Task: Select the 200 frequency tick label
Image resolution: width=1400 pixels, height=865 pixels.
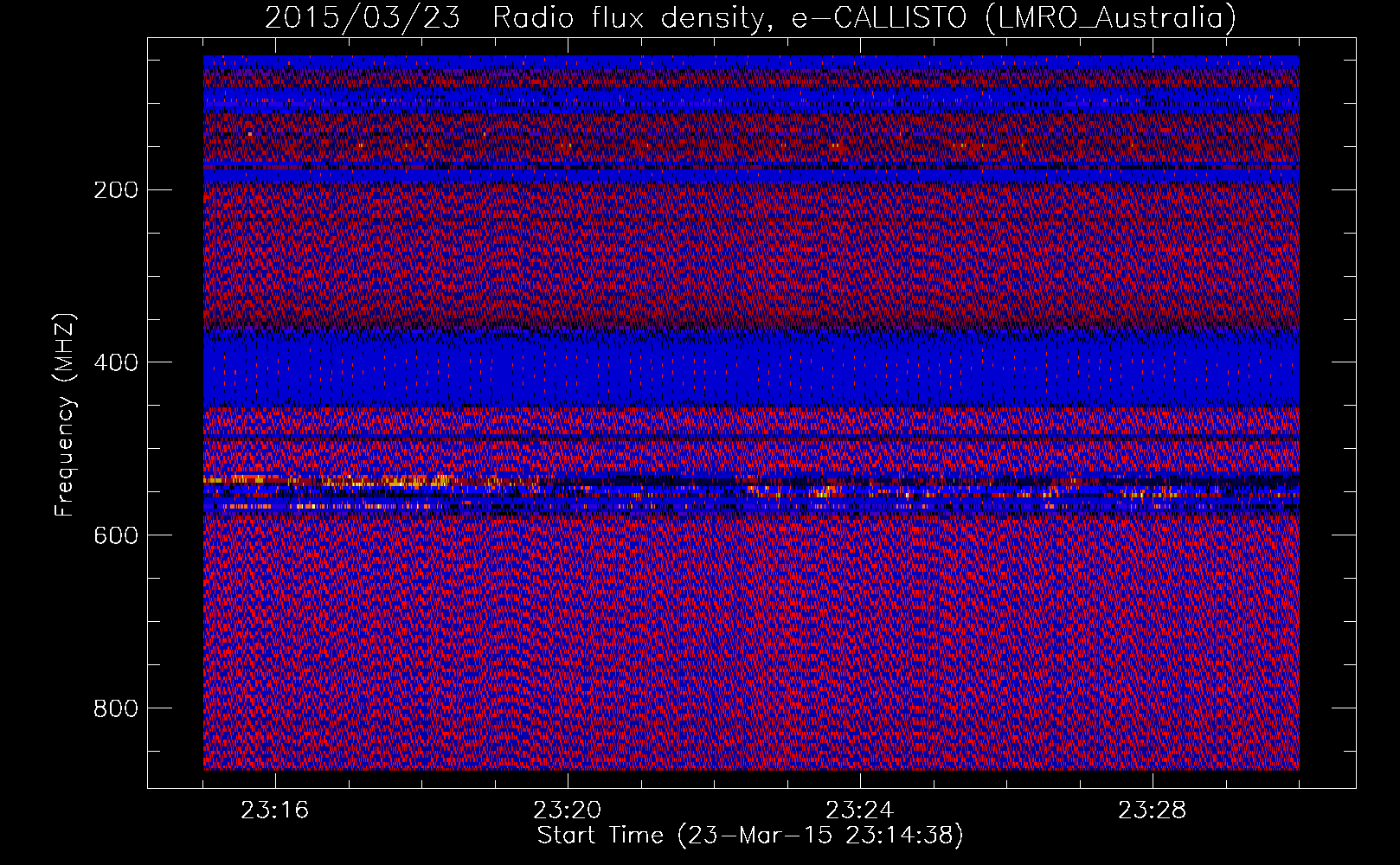Action: 116,190
